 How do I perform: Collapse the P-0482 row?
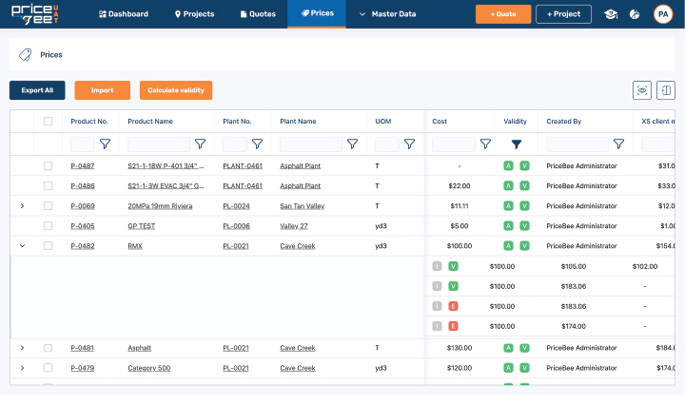(22, 246)
